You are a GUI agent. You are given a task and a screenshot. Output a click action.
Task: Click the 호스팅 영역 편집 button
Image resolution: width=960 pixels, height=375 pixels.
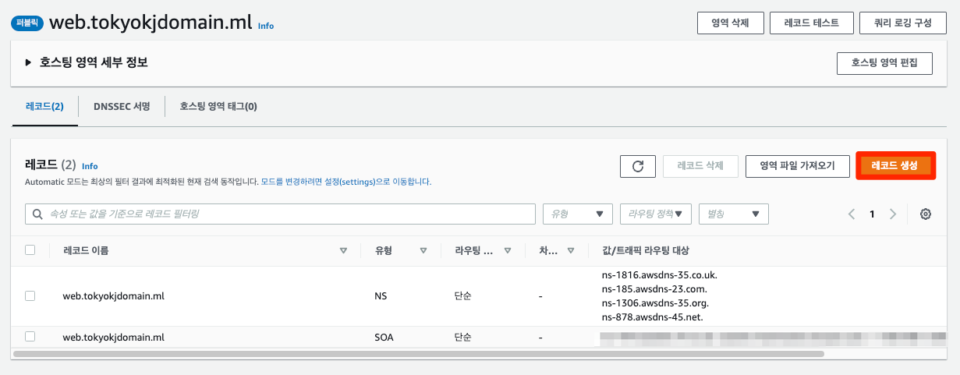(x=885, y=63)
